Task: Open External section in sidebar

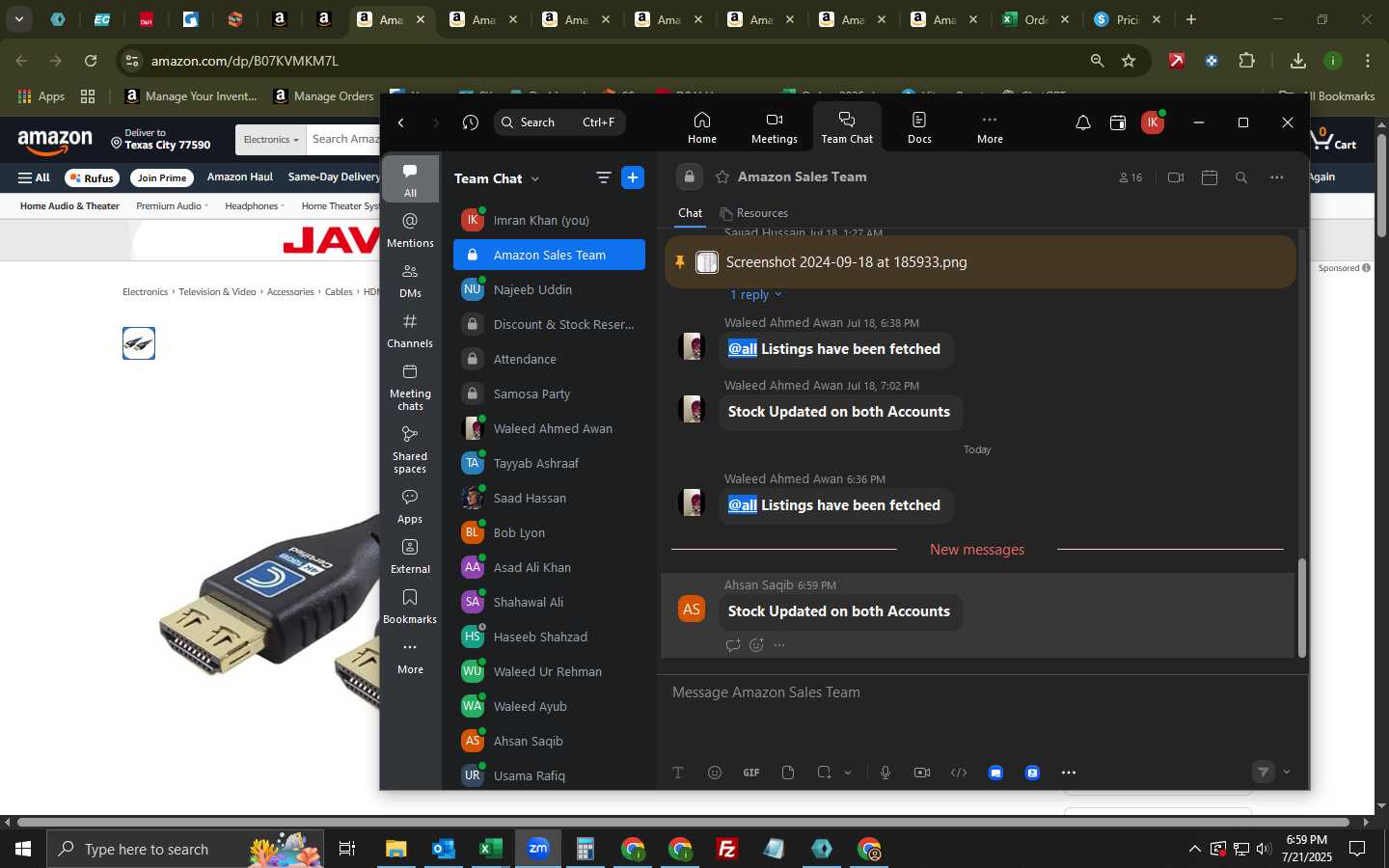Action: tap(410, 556)
